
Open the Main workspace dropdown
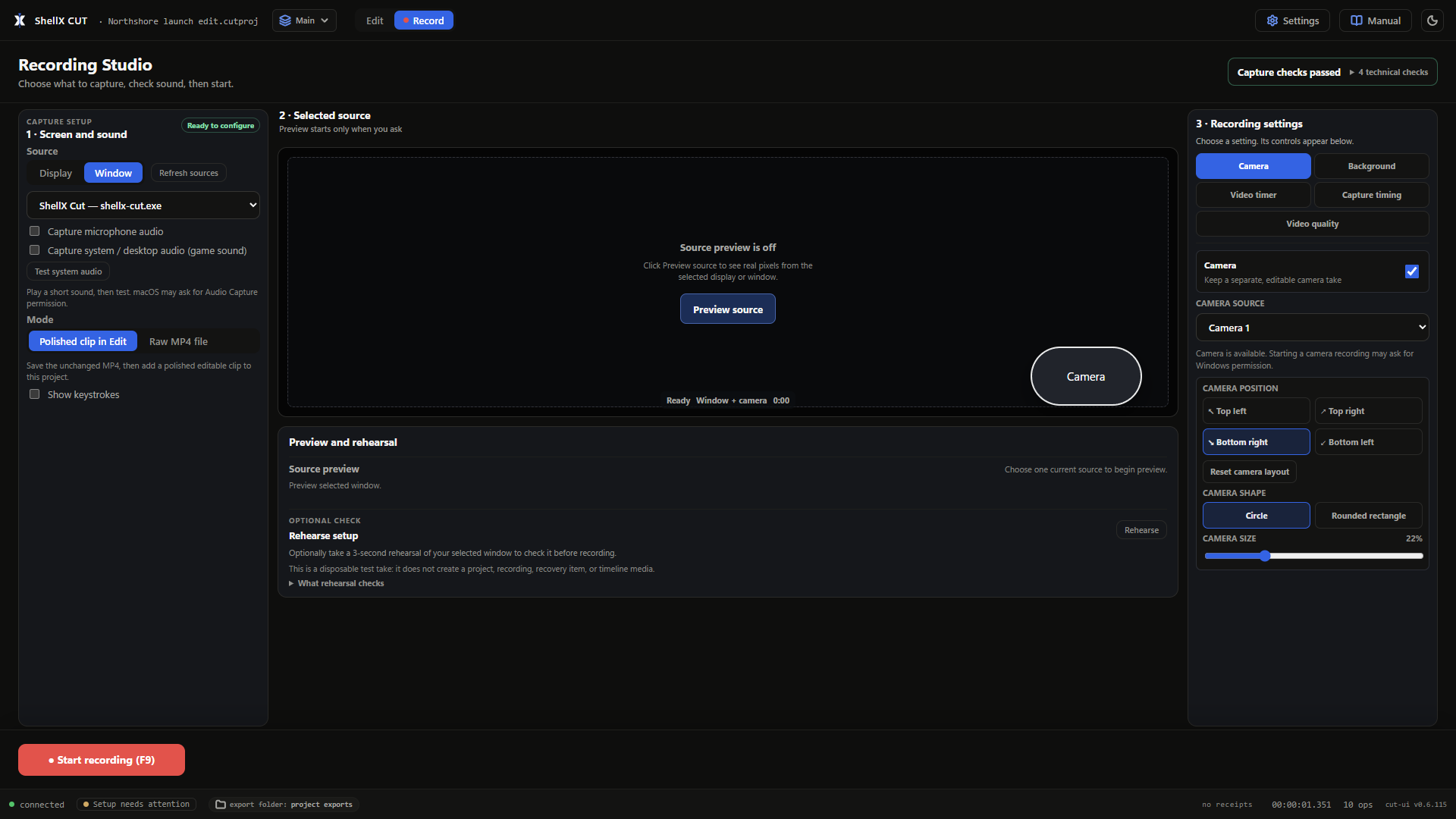click(x=304, y=20)
